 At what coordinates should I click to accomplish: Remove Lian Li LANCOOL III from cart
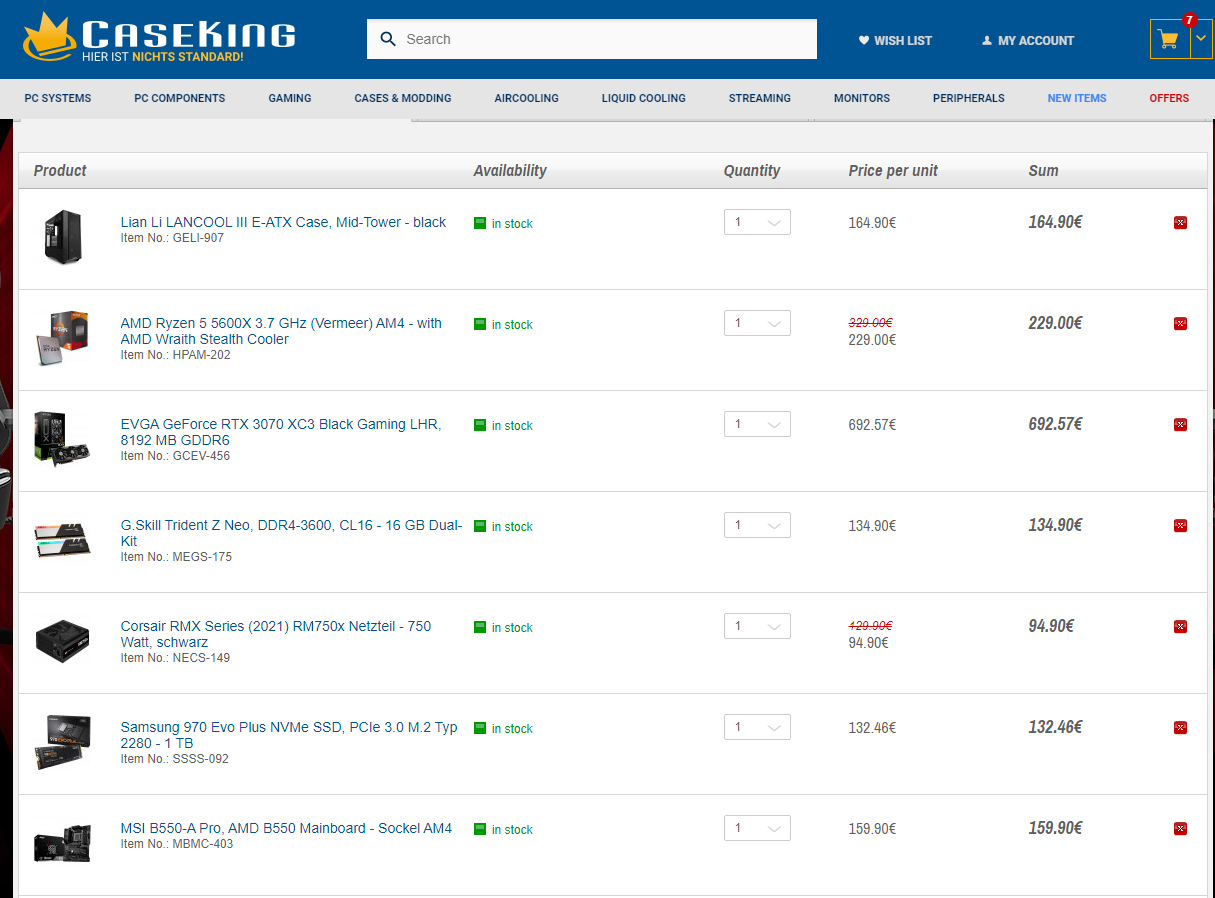1180,222
